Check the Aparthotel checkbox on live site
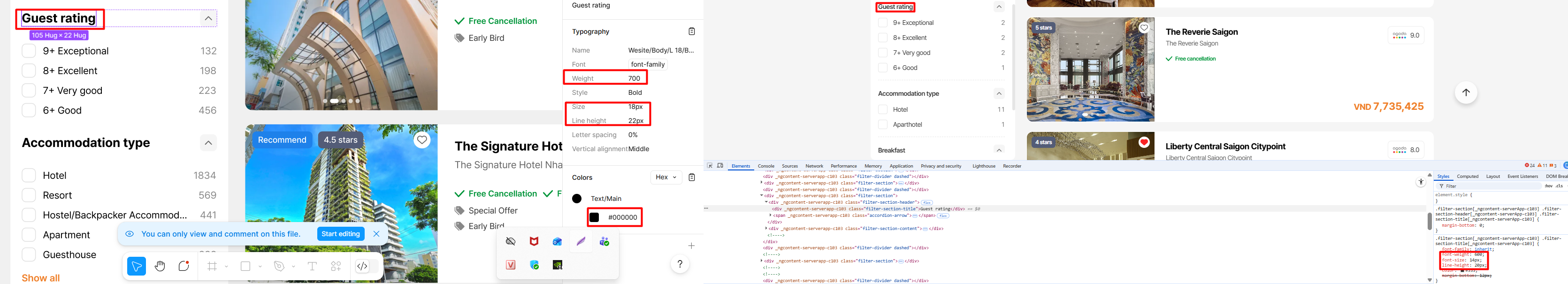The image size is (1568, 284). pos(883,125)
